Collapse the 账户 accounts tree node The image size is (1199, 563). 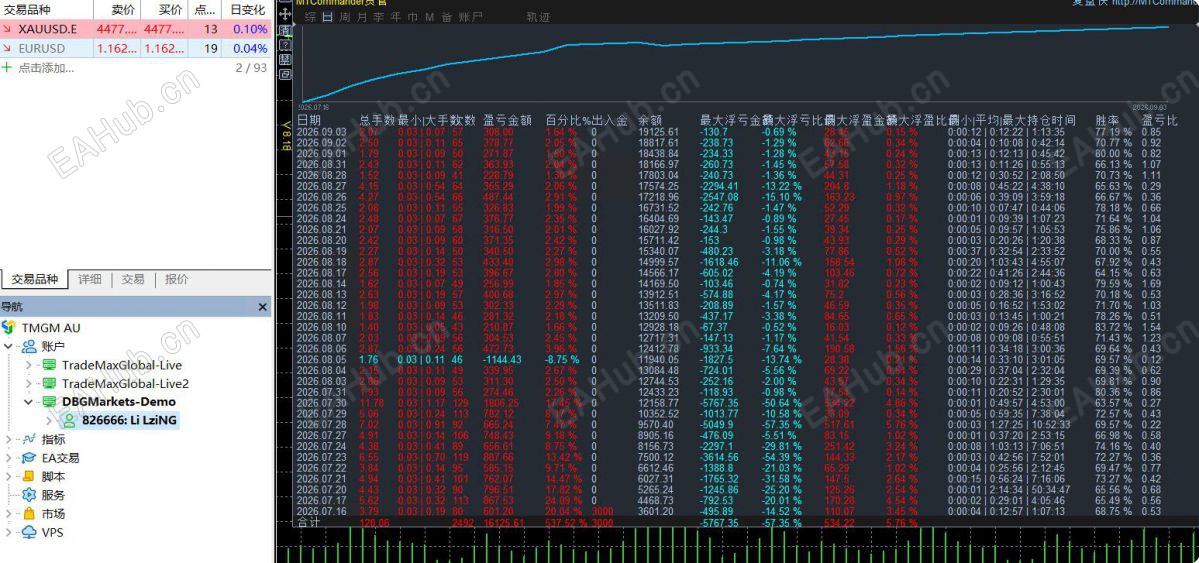(x=9, y=347)
